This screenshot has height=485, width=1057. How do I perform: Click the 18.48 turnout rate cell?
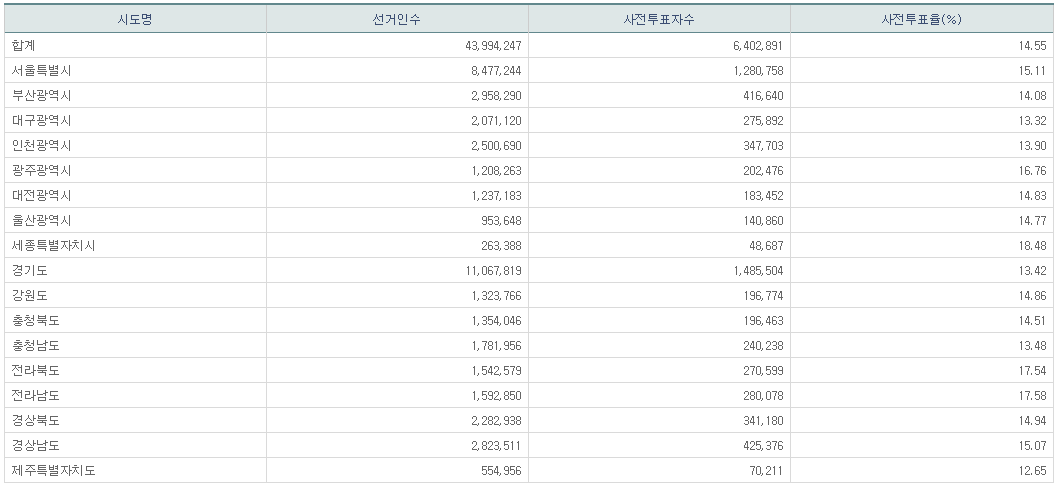(x=1031, y=245)
